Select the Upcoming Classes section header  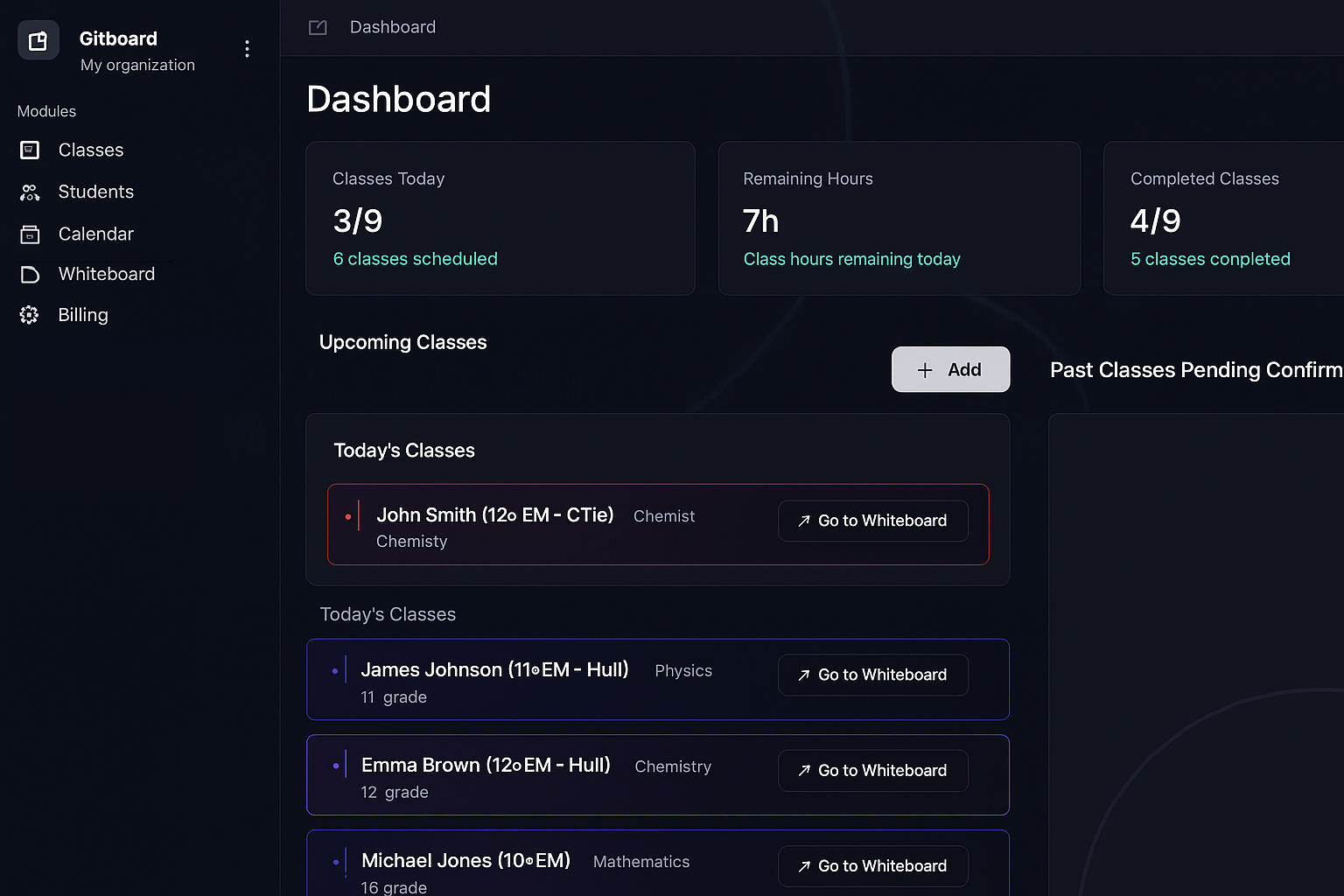[403, 342]
